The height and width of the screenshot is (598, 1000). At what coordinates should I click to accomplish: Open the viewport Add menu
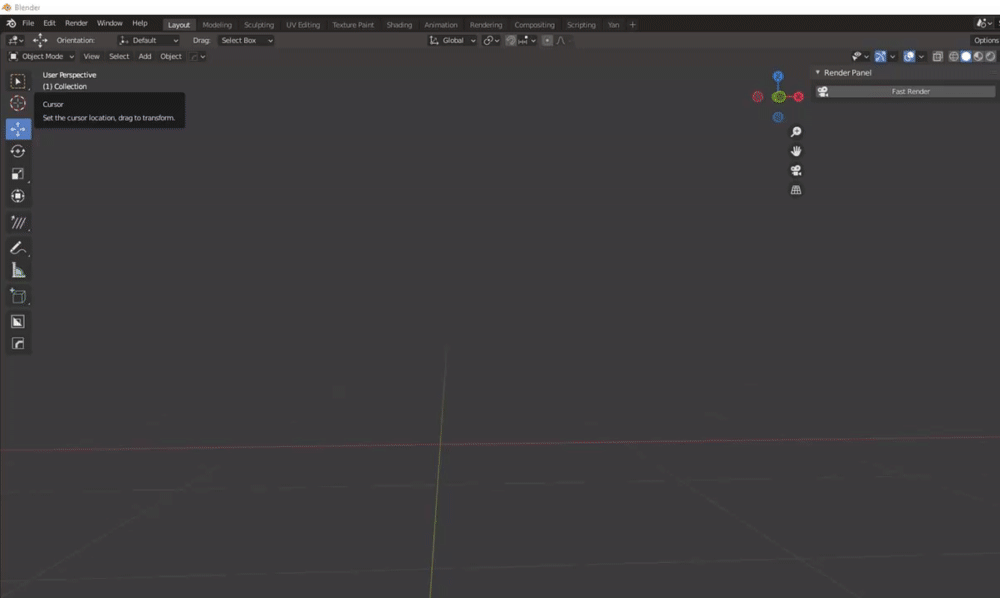[x=145, y=57]
